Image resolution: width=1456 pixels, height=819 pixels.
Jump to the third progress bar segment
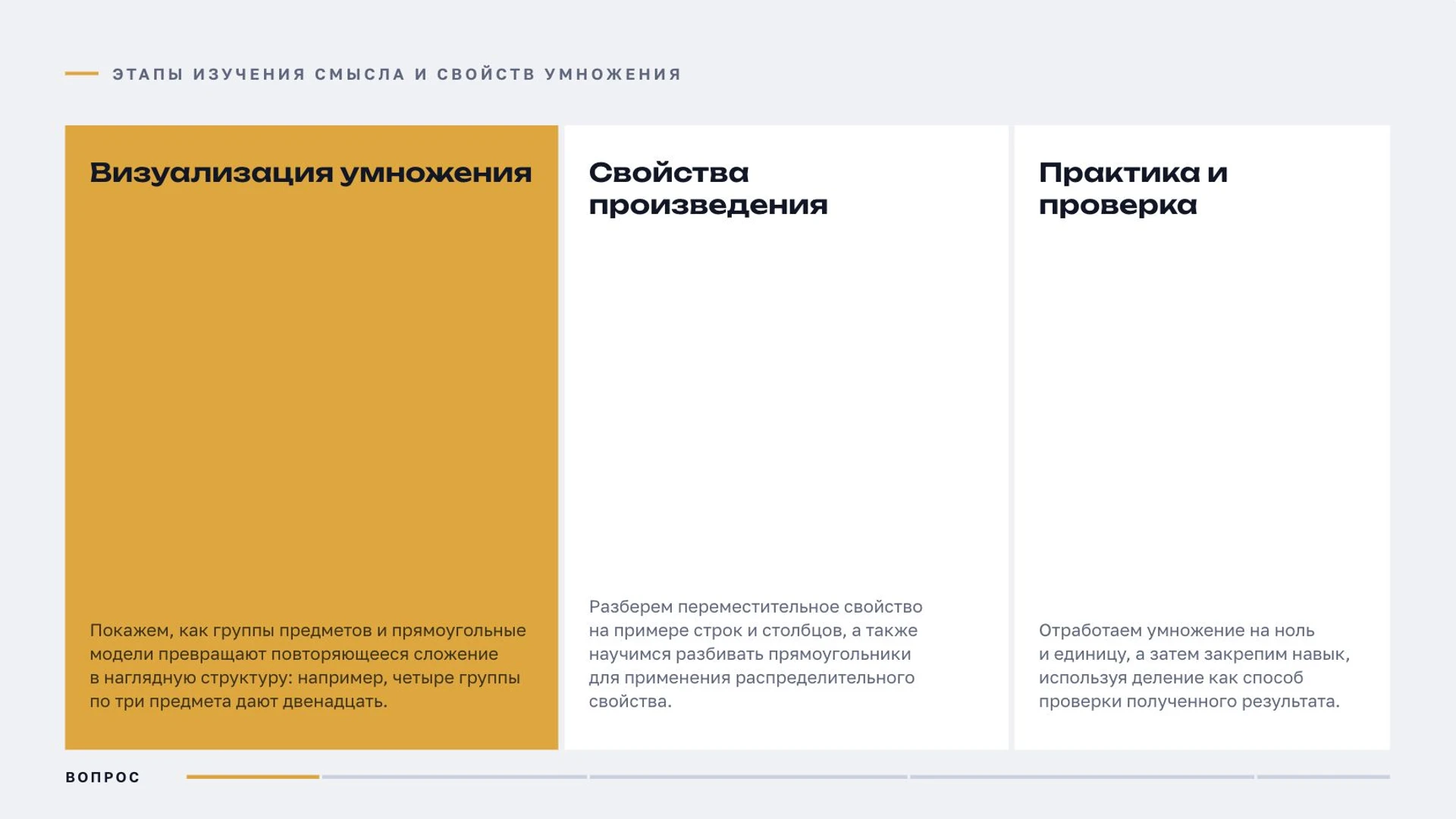click(748, 777)
